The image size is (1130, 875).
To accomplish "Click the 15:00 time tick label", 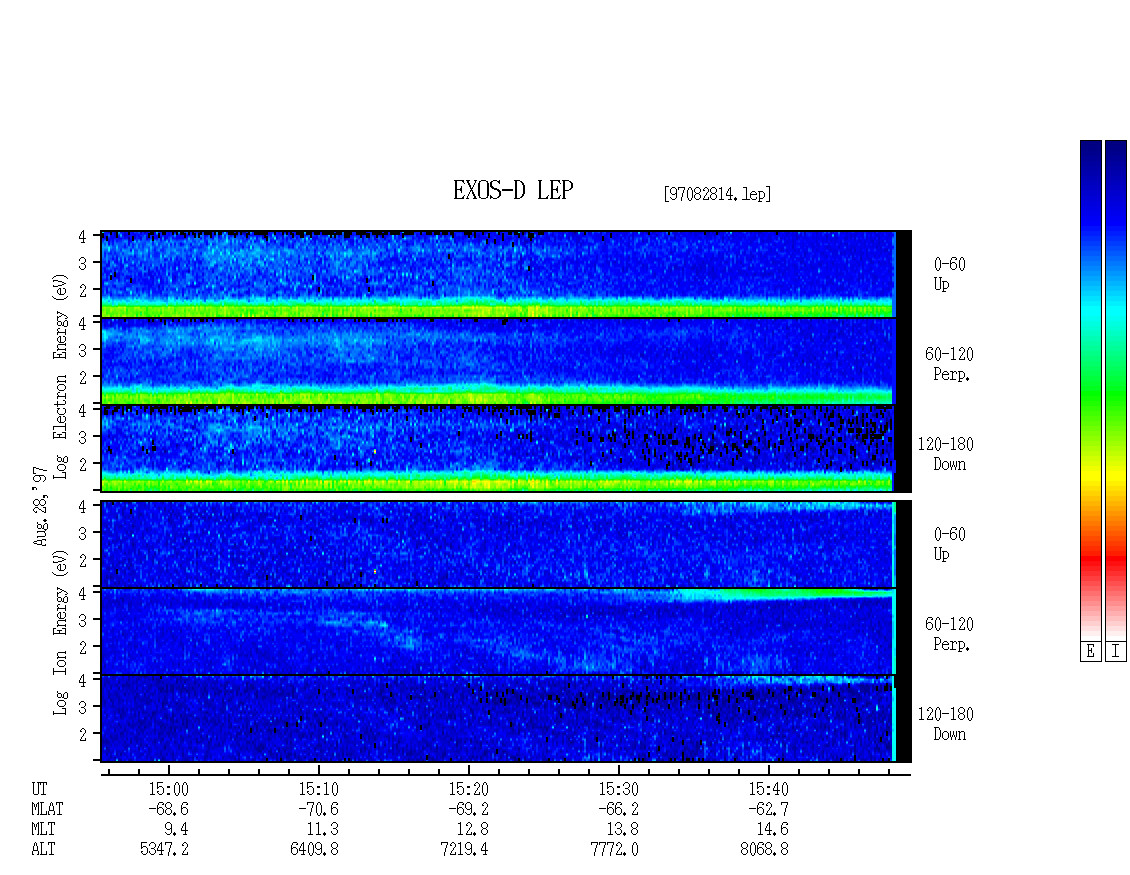I will coord(169,789).
